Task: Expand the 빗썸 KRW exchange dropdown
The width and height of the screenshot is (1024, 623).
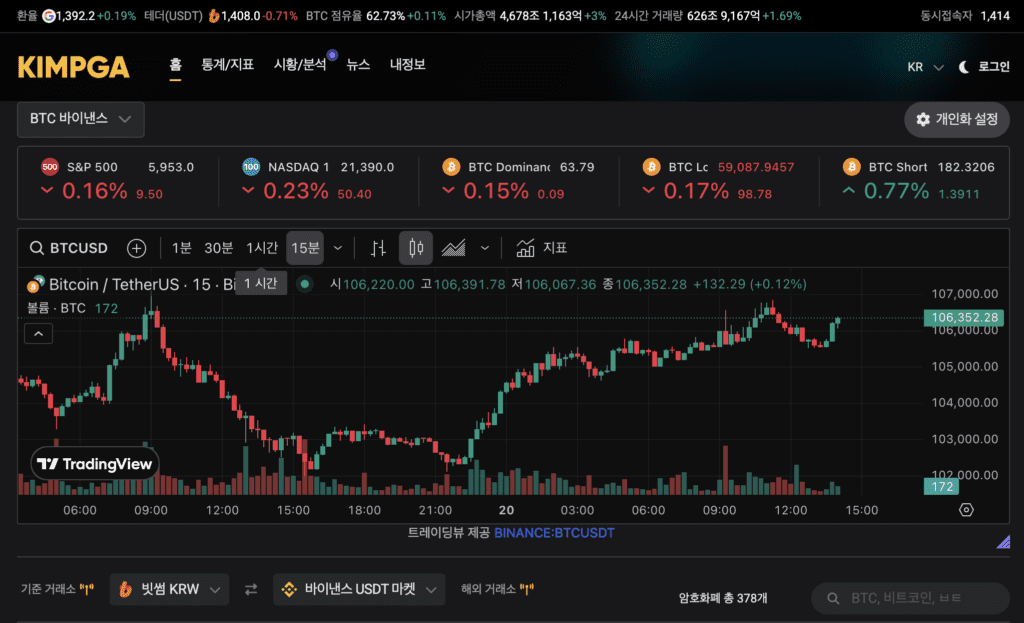Action: [170, 590]
